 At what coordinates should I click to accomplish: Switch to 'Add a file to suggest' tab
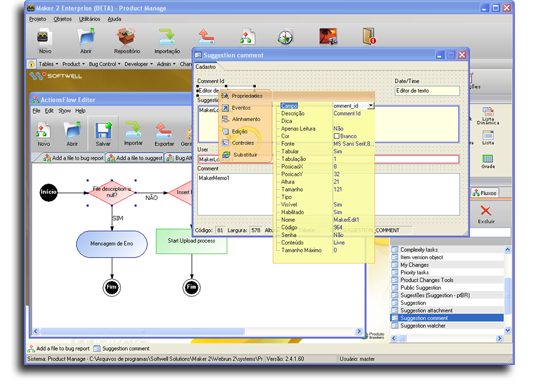coord(135,158)
